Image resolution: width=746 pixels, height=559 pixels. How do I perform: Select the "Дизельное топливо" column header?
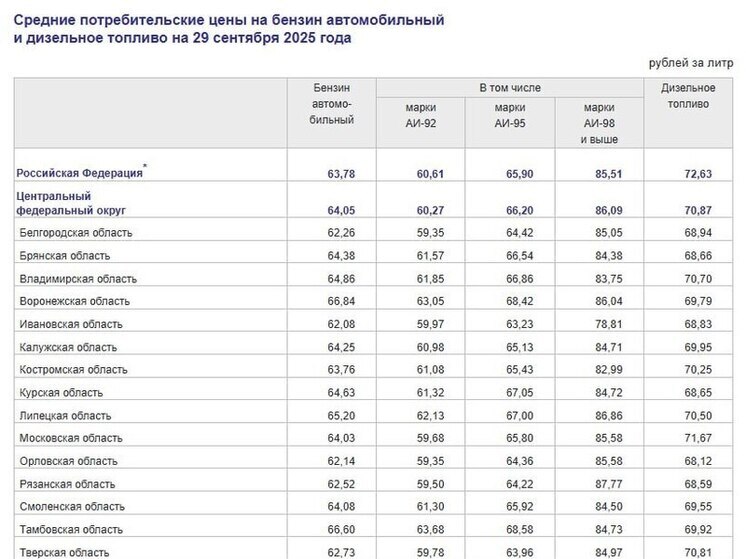coord(685,96)
